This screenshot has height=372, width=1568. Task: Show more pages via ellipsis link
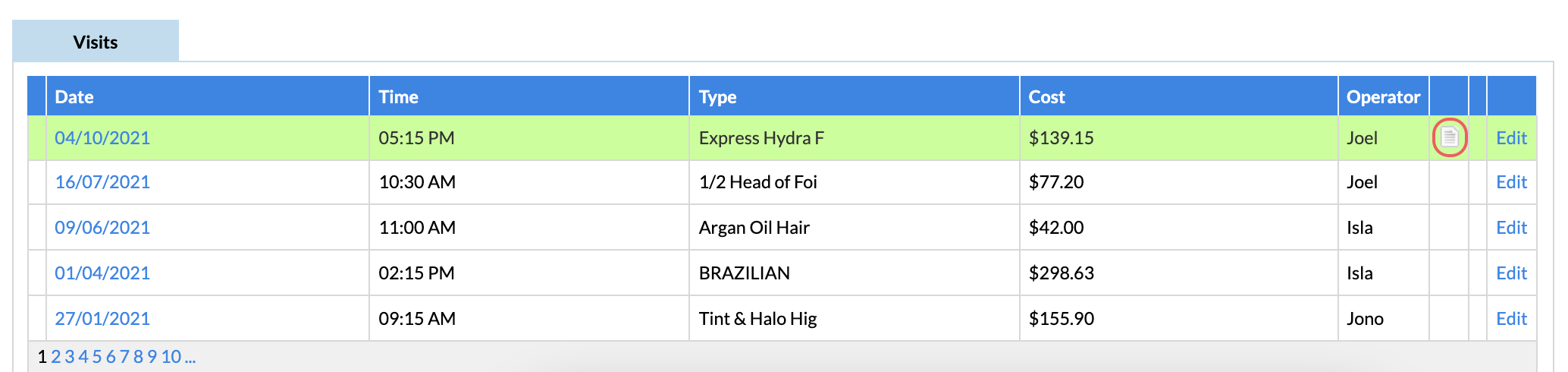pos(190,357)
